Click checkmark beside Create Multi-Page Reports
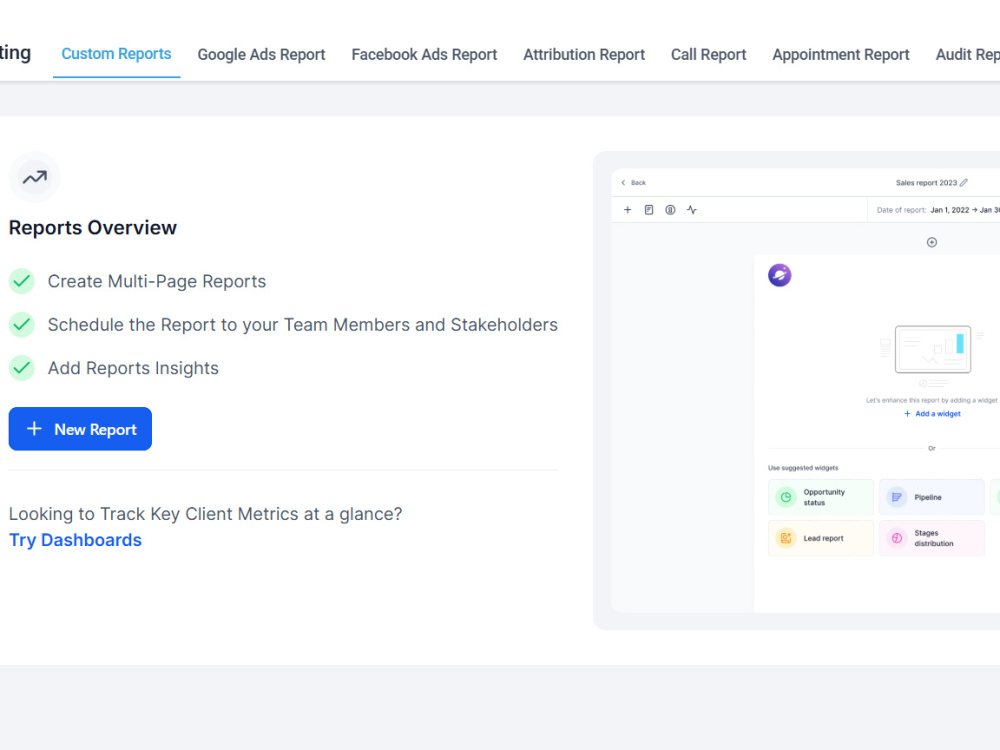Image resolution: width=1000 pixels, height=750 pixels. 22,281
